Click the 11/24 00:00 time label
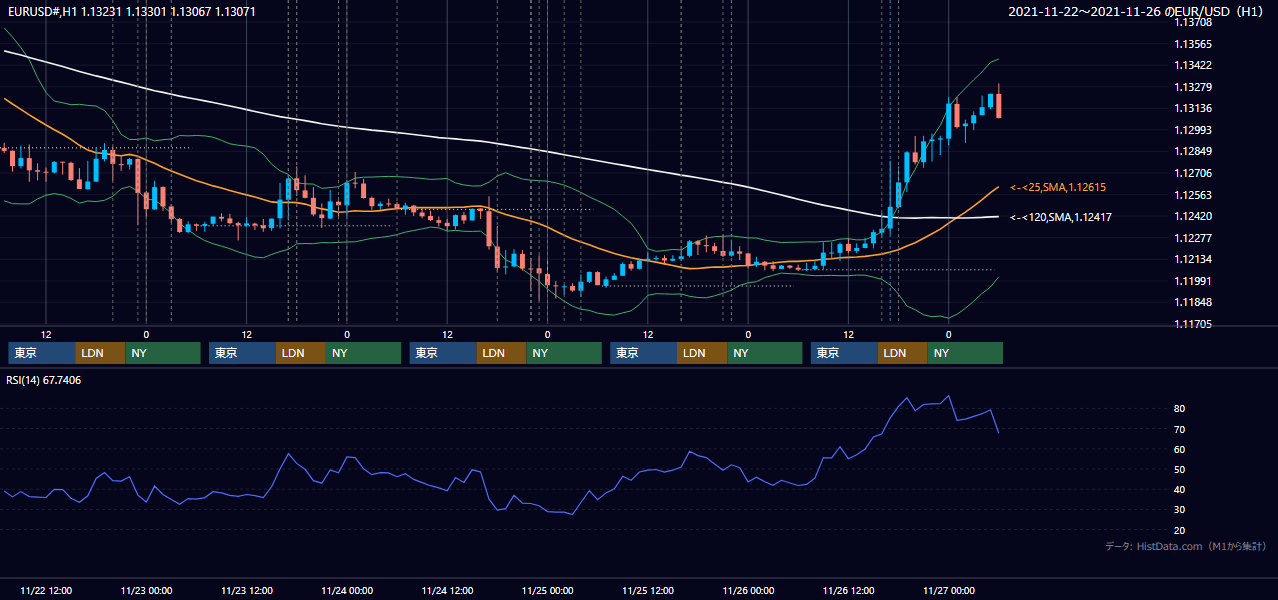This screenshot has height=600, width=1278. (347, 590)
